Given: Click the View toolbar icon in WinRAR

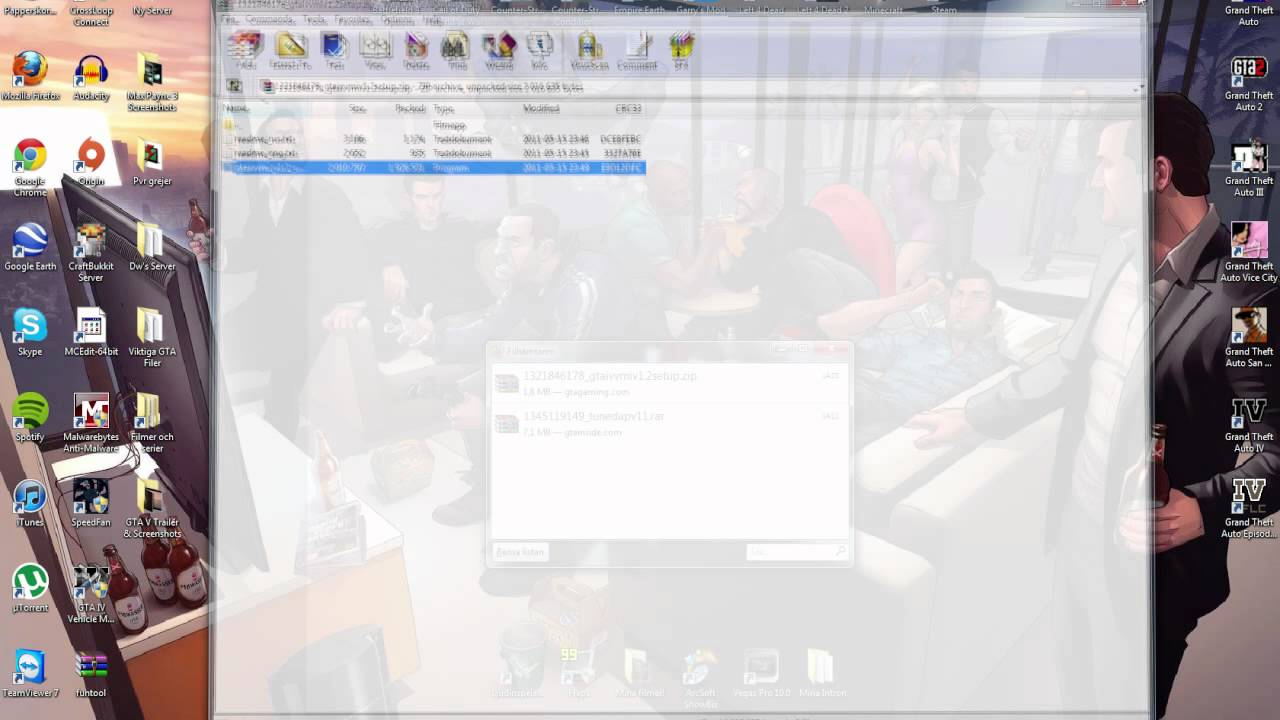Looking at the screenshot, I should tap(375, 50).
